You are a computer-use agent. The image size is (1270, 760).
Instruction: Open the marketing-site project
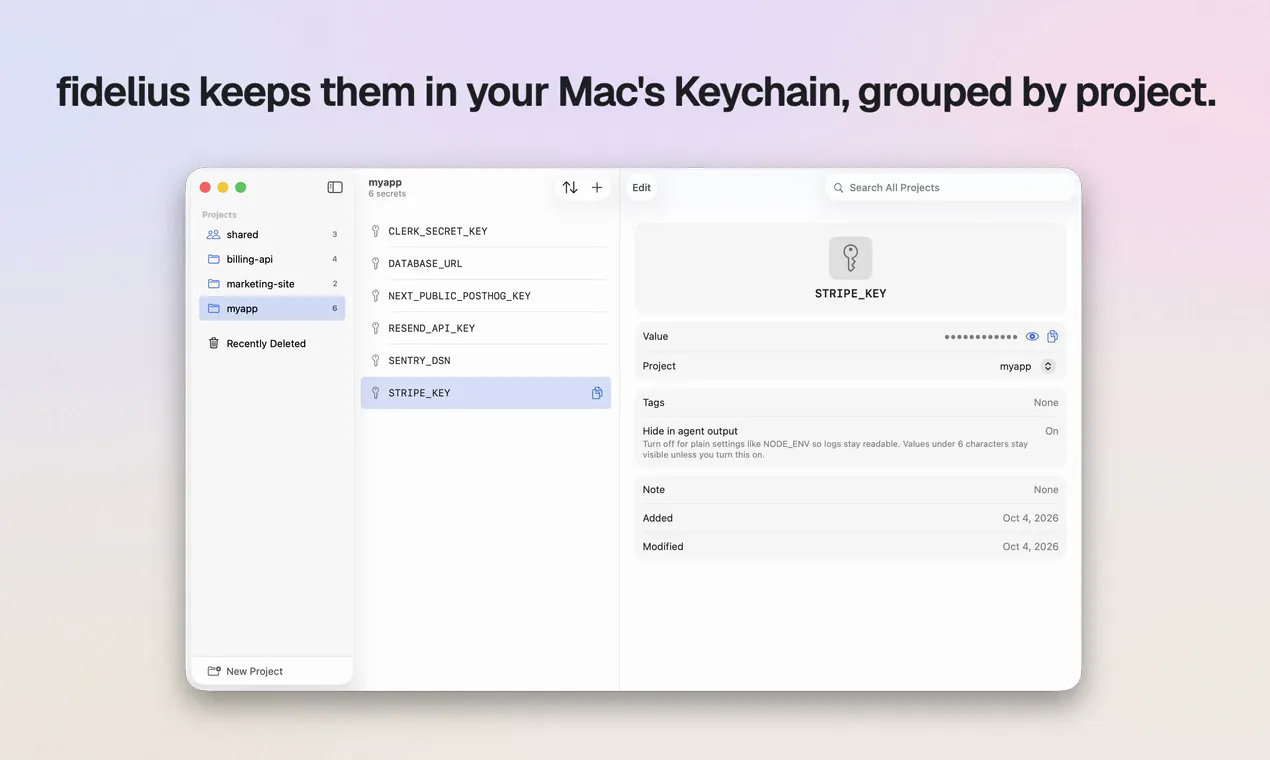[x=272, y=284]
